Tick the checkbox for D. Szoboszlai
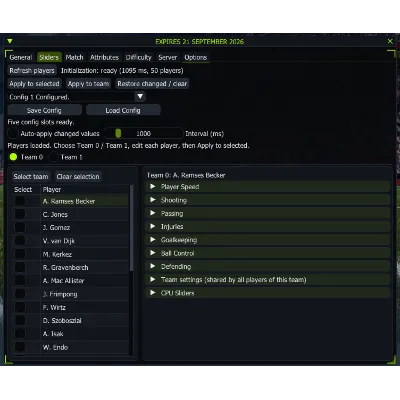Screen dimensions: 400x400 (x=20, y=320)
